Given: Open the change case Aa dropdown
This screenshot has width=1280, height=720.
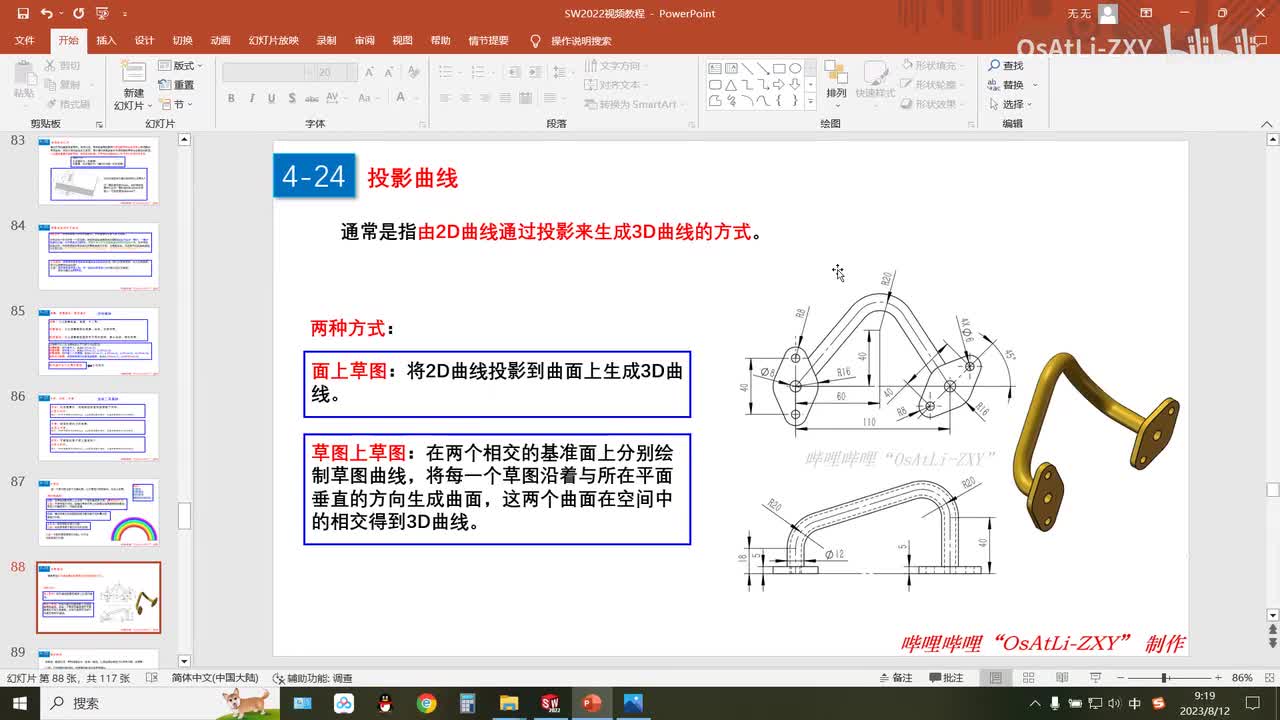Looking at the screenshot, I should pyautogui.click(x=371, y=98).
